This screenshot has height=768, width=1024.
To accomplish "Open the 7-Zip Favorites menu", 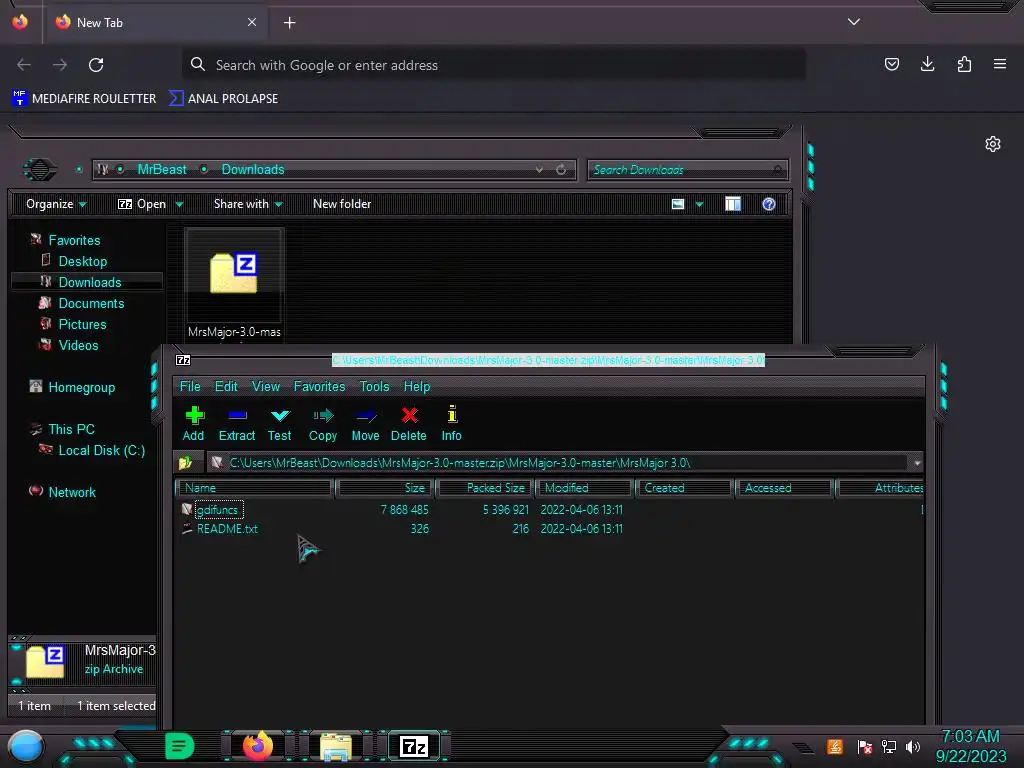I will coord(319,387).
